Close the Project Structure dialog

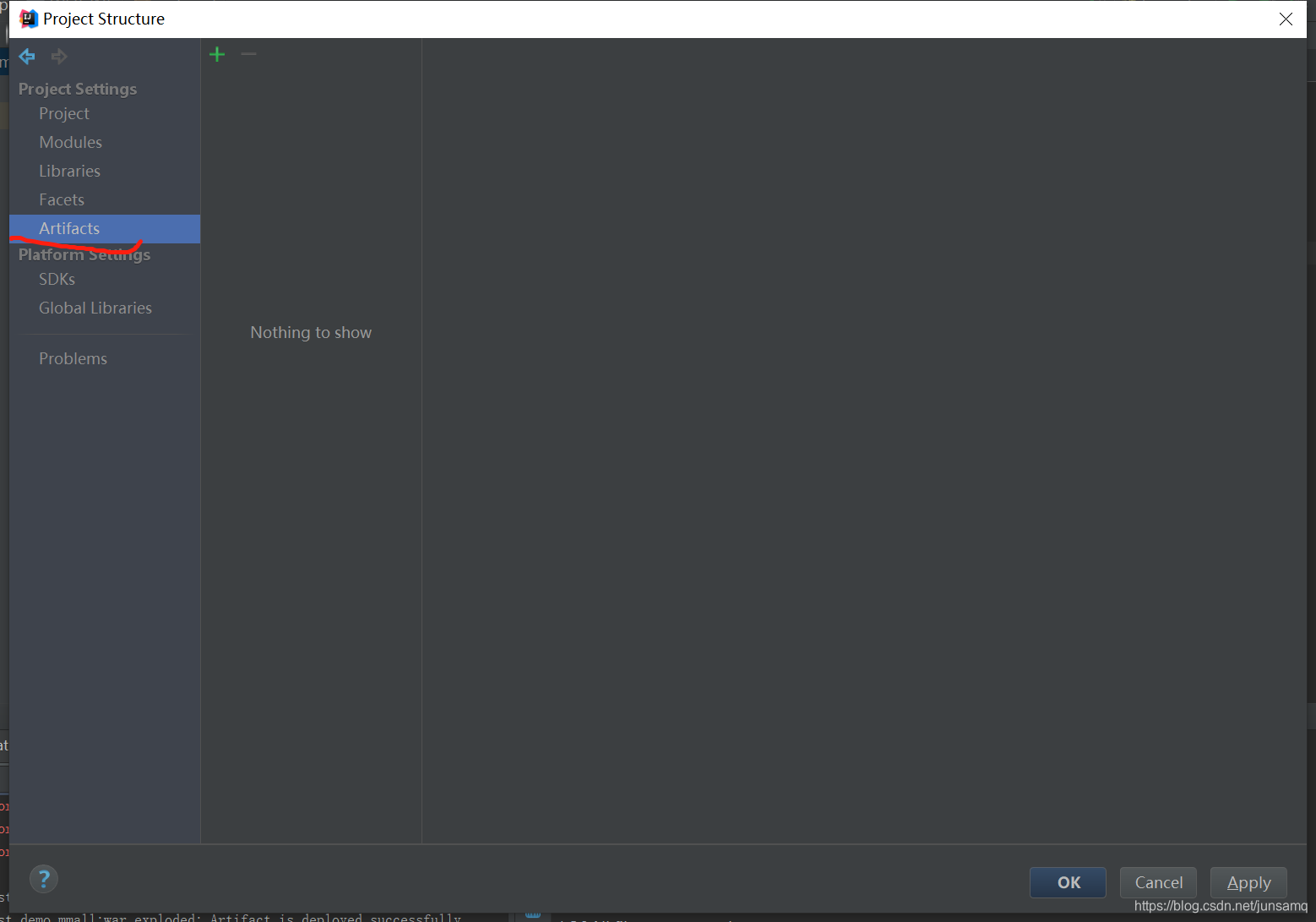(1286, 19)
